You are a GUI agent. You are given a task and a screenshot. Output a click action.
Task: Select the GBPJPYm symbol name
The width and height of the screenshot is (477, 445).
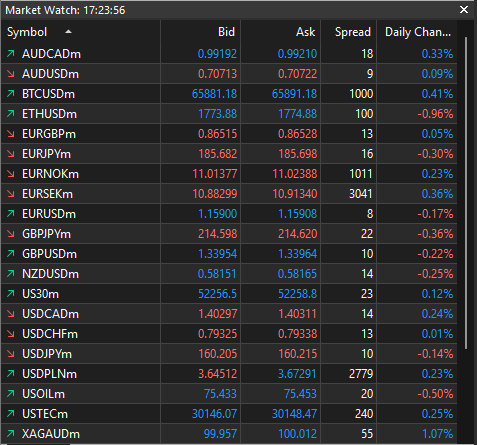(x=46, y=234)
